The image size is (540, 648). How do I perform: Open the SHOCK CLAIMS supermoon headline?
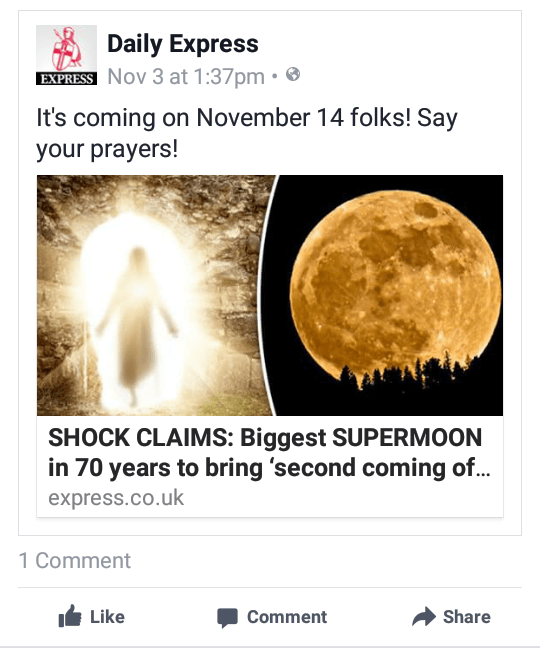coord(269,453)
